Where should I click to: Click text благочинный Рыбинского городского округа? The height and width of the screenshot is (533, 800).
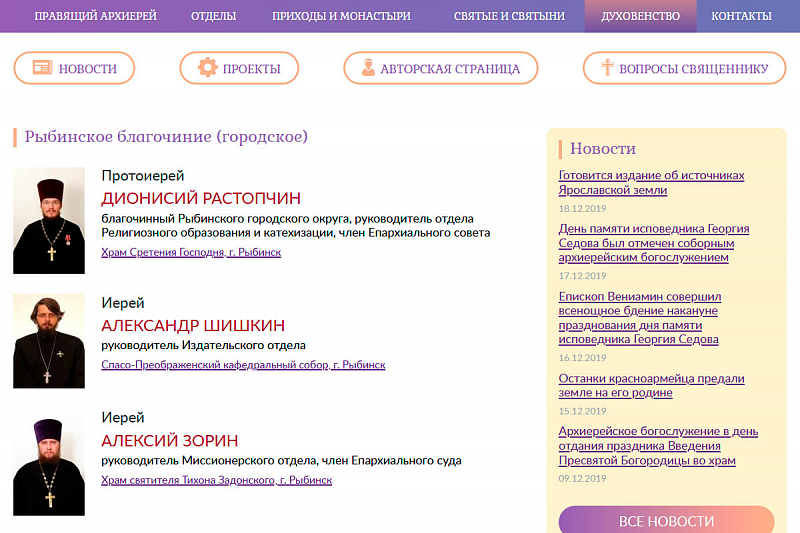coord(226,219)
